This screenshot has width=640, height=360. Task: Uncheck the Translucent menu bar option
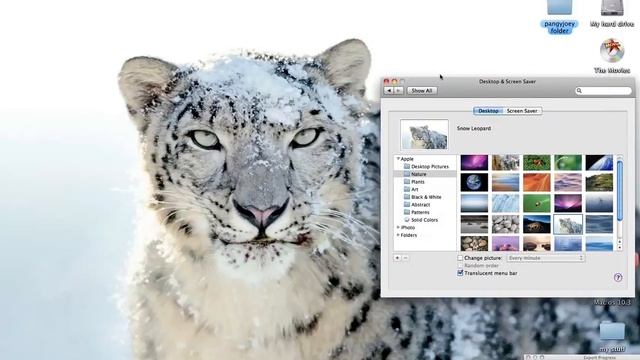[x=460, y=273]
